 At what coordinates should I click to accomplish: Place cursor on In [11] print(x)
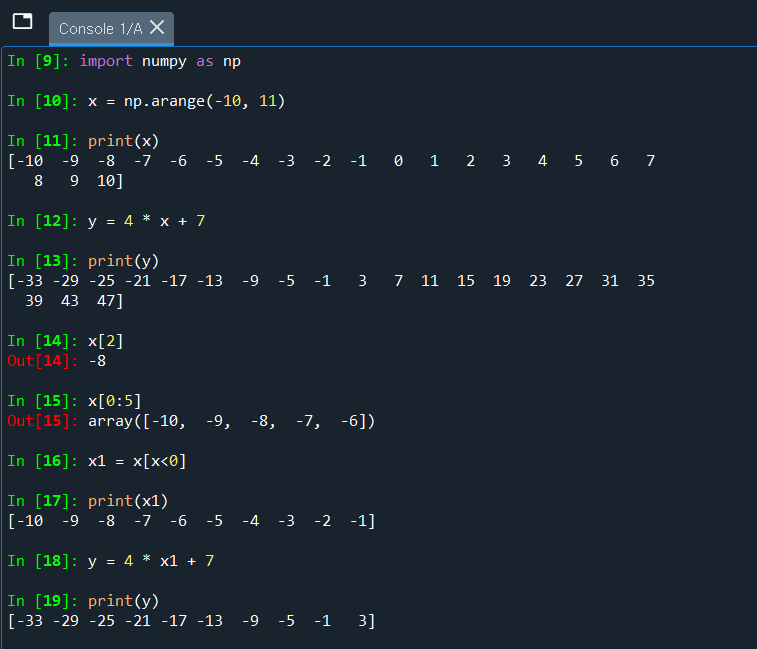click(x=123, y=141)
